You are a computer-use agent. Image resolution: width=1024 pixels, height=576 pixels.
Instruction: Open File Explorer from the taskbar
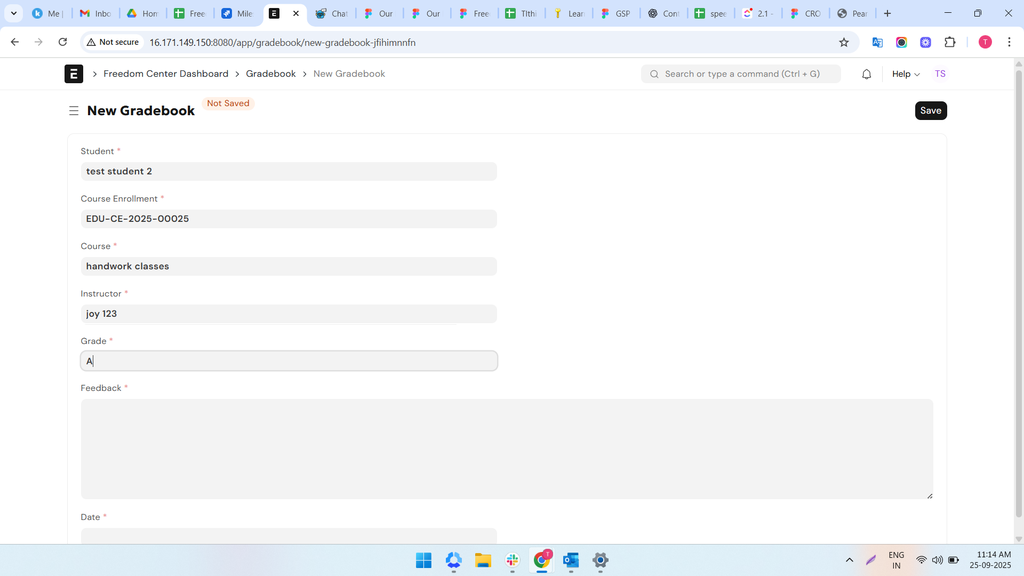[483, 560]
